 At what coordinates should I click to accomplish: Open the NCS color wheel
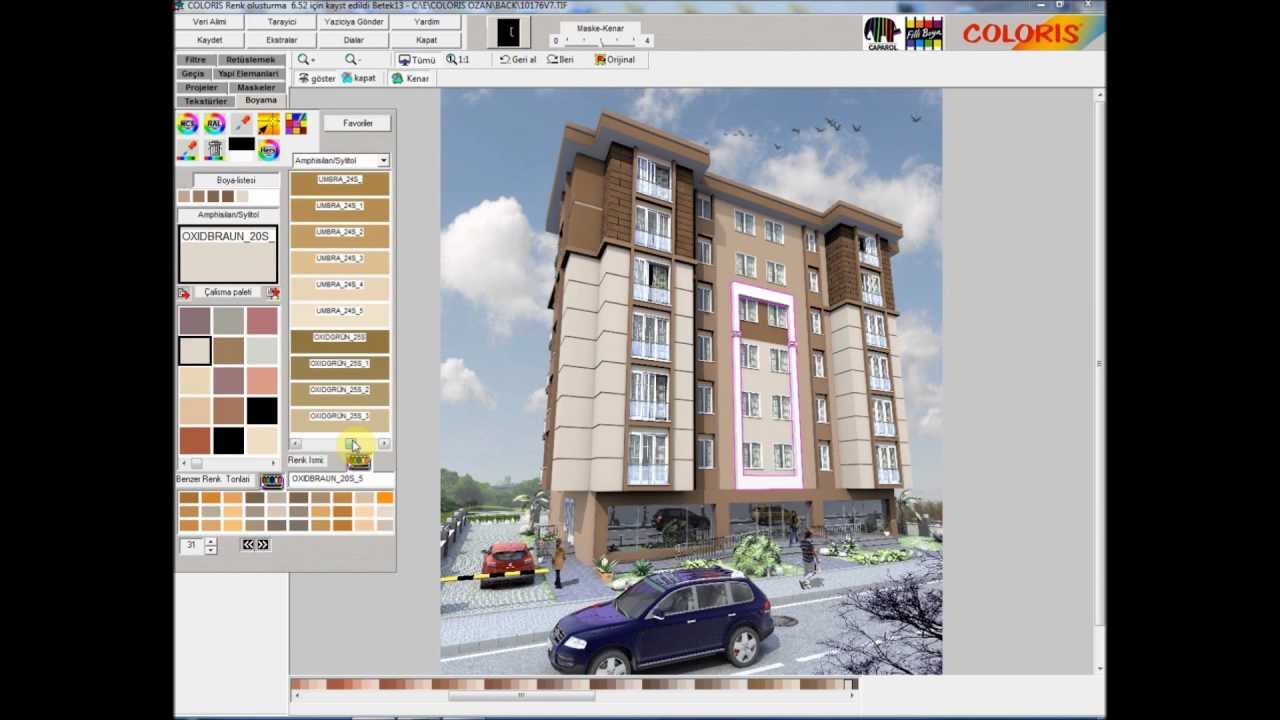click(x=187, y=124)
